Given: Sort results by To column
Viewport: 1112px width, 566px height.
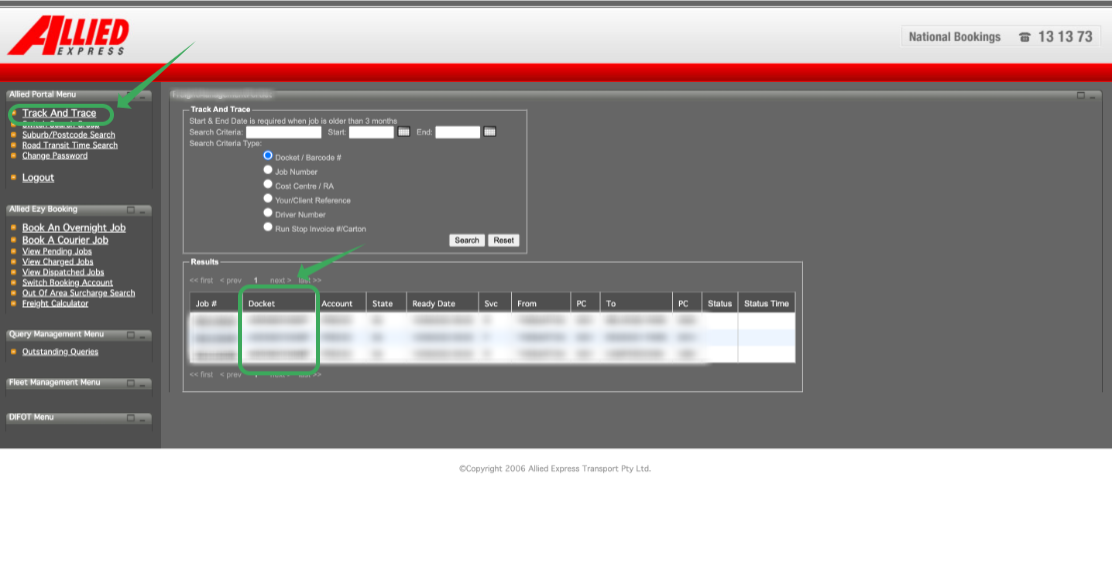Looking at the screenshot, I should click(x=611, y=304).
